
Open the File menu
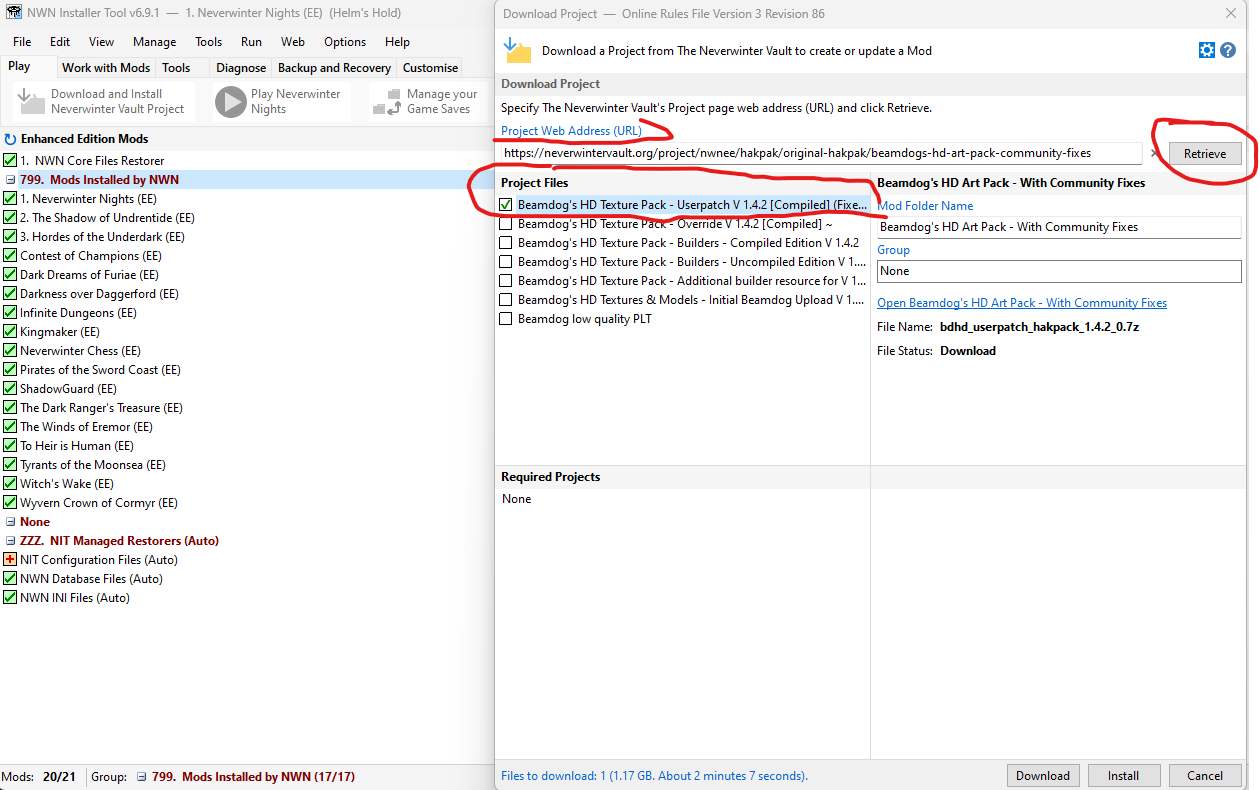point(22,42)
